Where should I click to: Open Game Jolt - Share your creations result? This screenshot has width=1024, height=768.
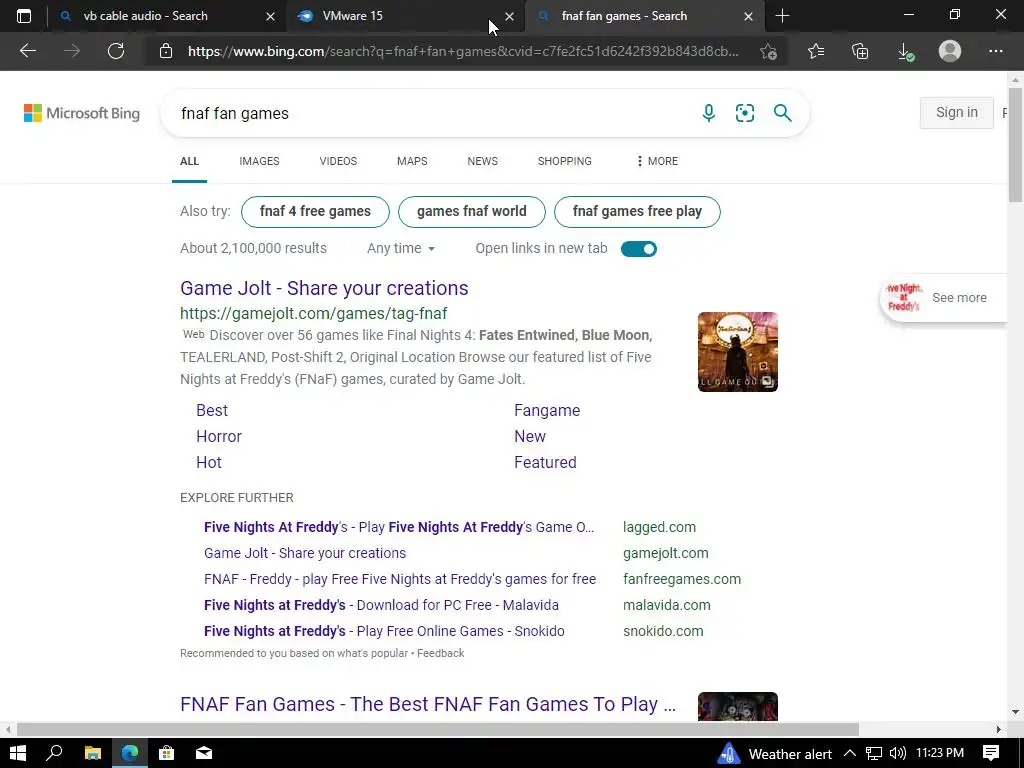tap(324, 288)
